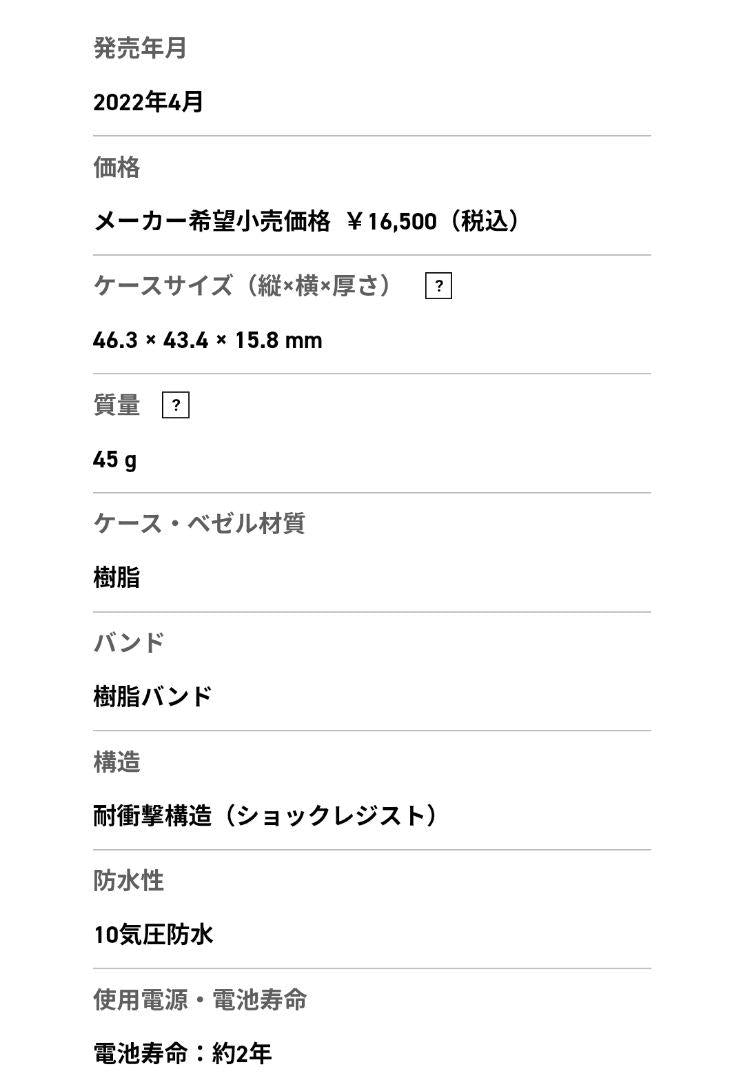
Task: Click the 価格 heading
Action: click(x=117, y=167)
